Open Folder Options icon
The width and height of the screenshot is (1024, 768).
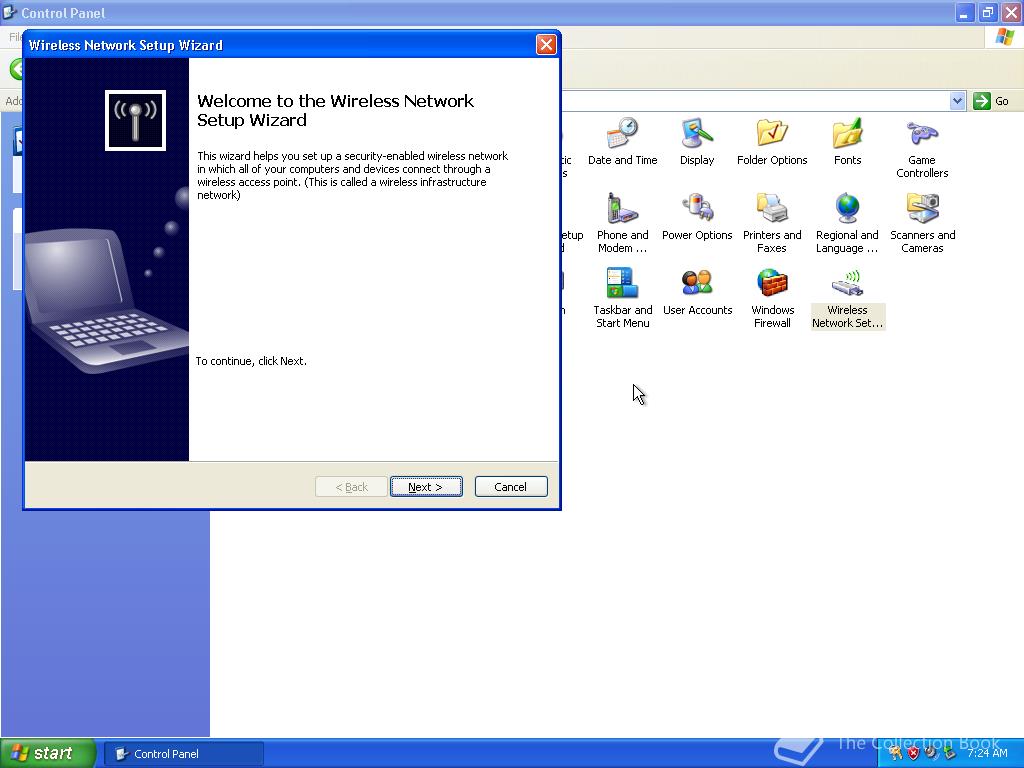772,141
